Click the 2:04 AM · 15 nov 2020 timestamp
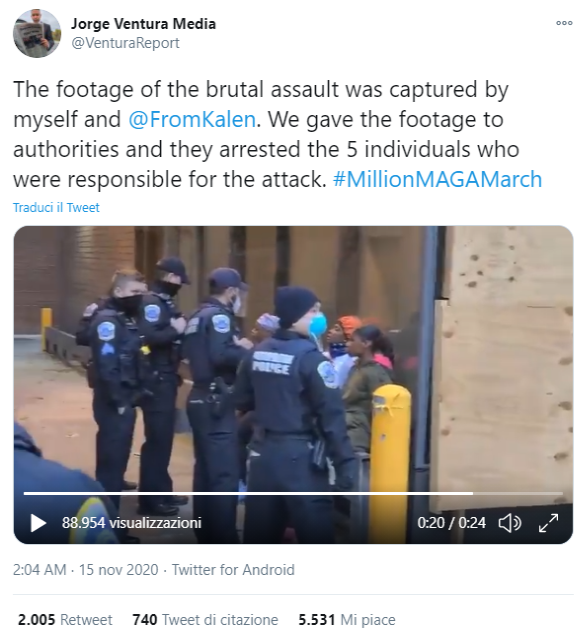 click(x=85, y=570)
